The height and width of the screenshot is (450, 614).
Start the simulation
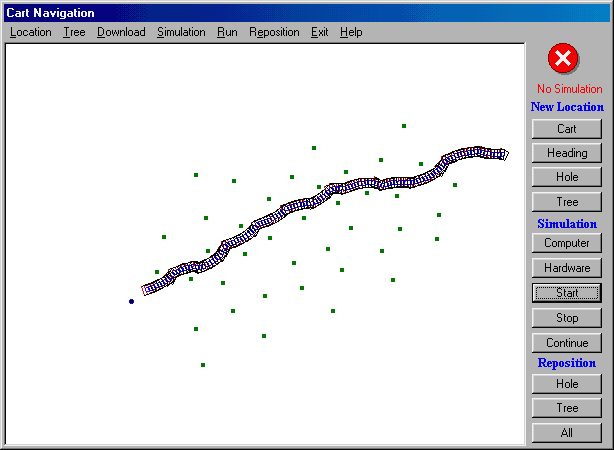tap(567, 293)
